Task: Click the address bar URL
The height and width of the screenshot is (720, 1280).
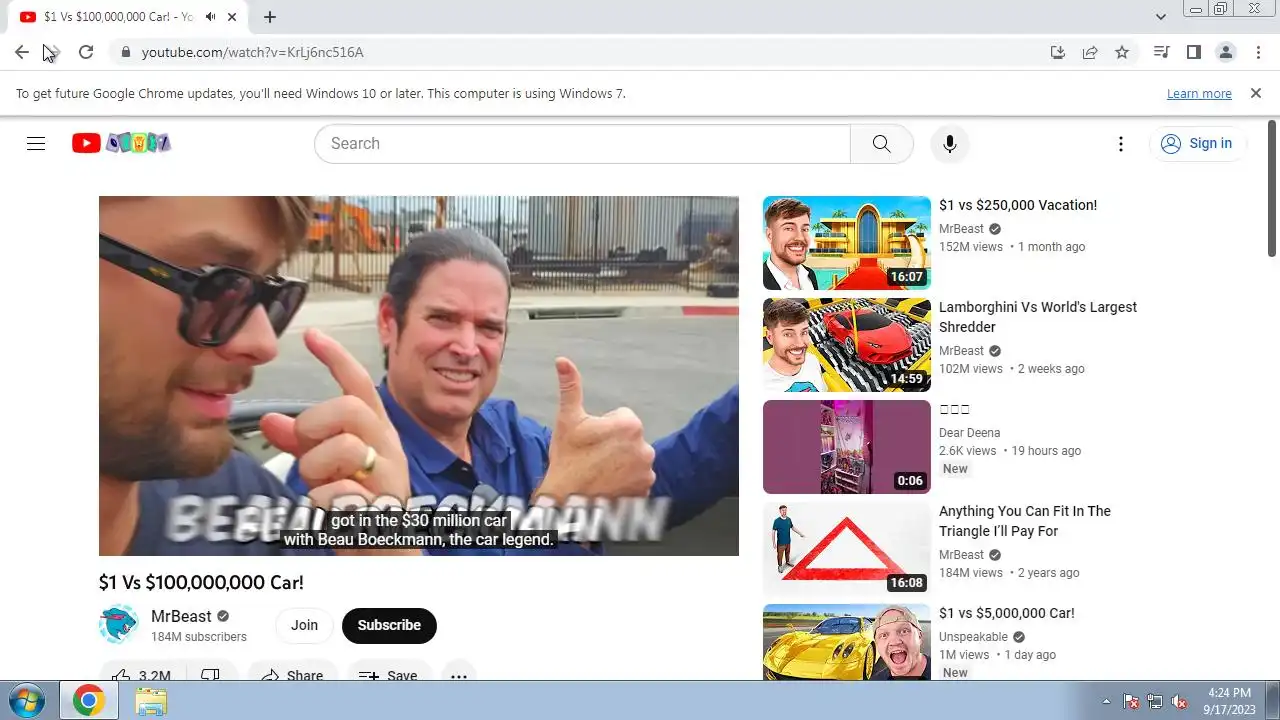Action: click(252, 52)
